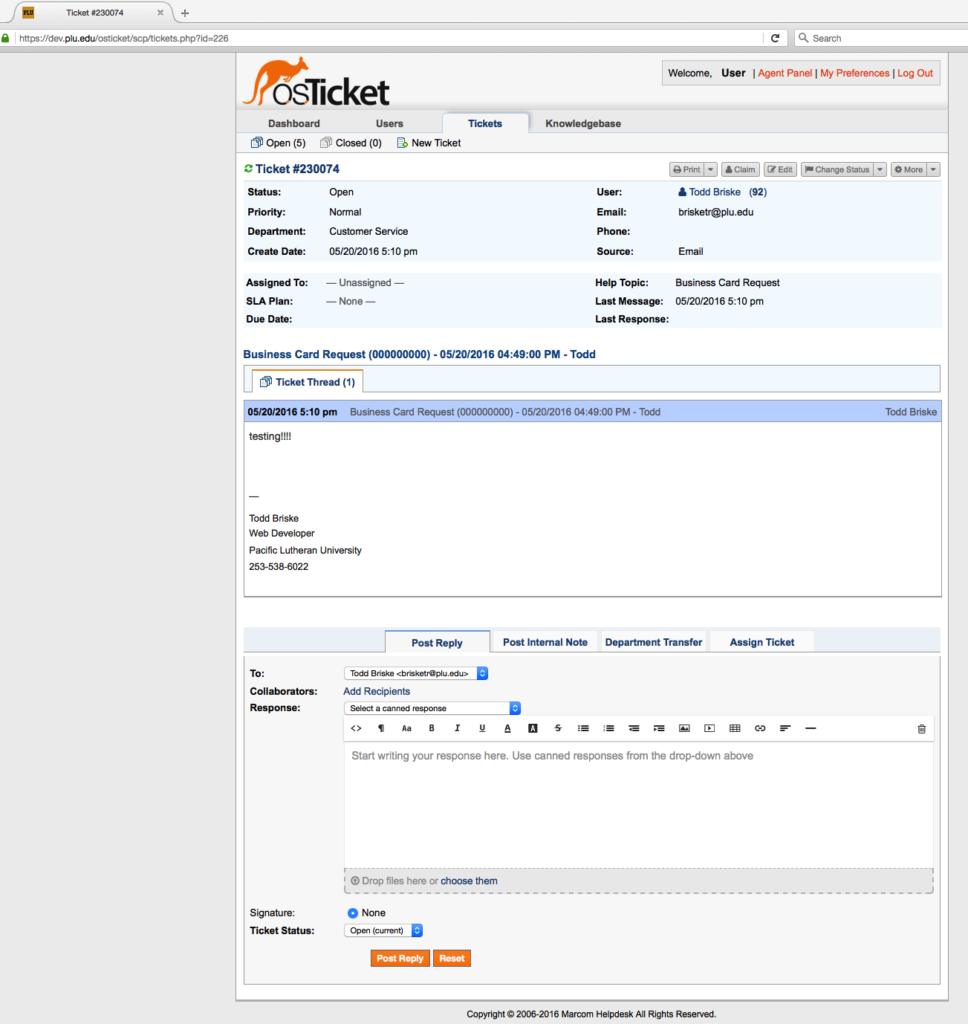Open the To recipient dropdown

pyautogui.click(x=416, y=674)
